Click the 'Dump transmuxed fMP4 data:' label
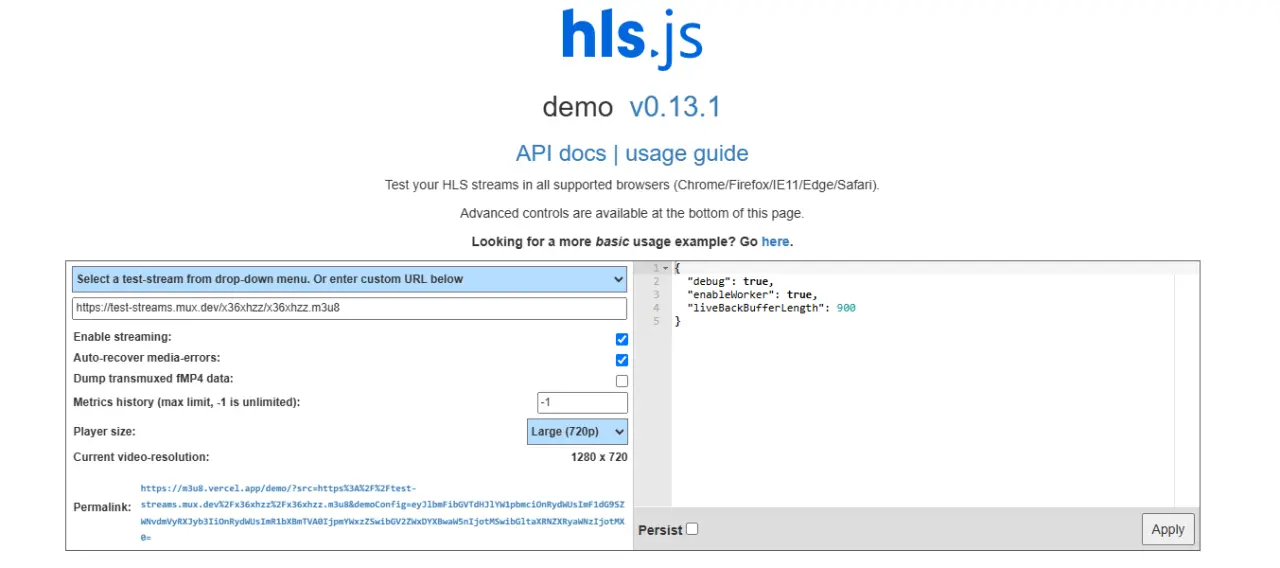The height and width of the screenshot is (568, 1280). (153, 379)
